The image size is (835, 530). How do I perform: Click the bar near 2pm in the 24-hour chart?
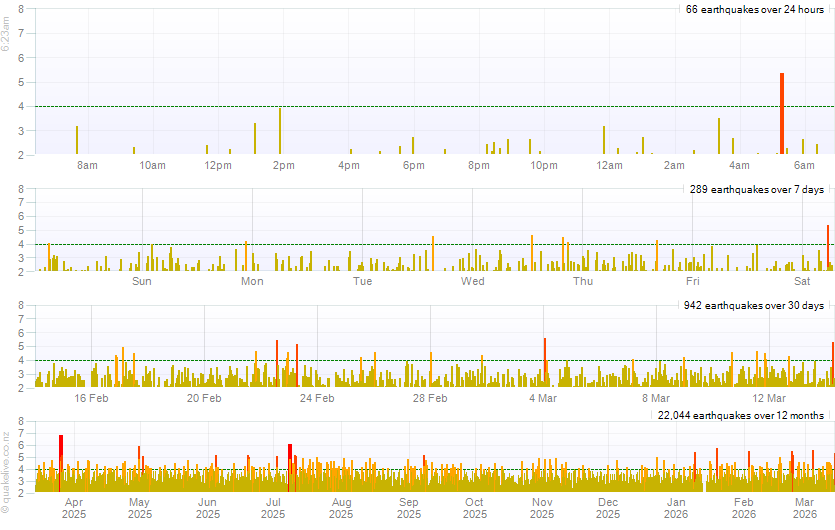point(280,131)
